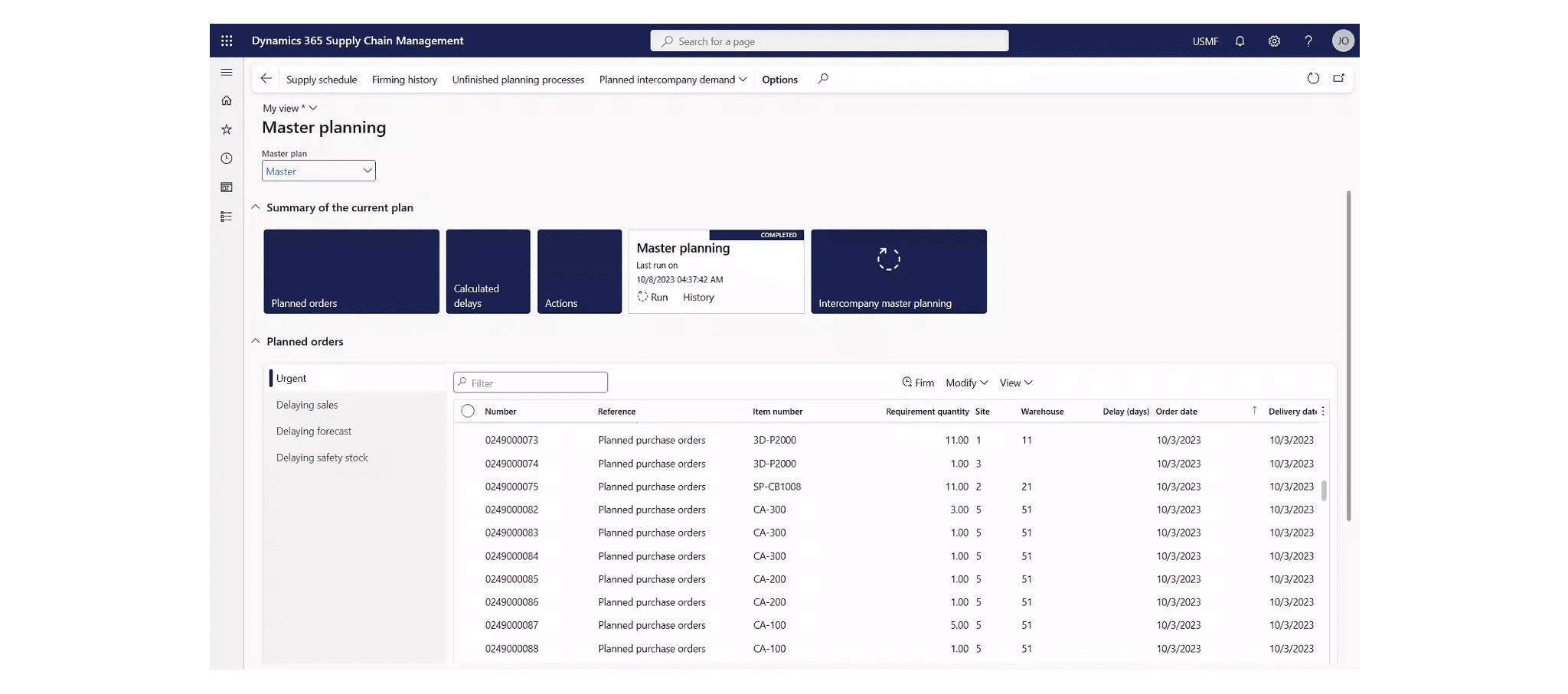Open the help question mark
The width and height of the screenshot is (1568, 694).
(1308, 41)
